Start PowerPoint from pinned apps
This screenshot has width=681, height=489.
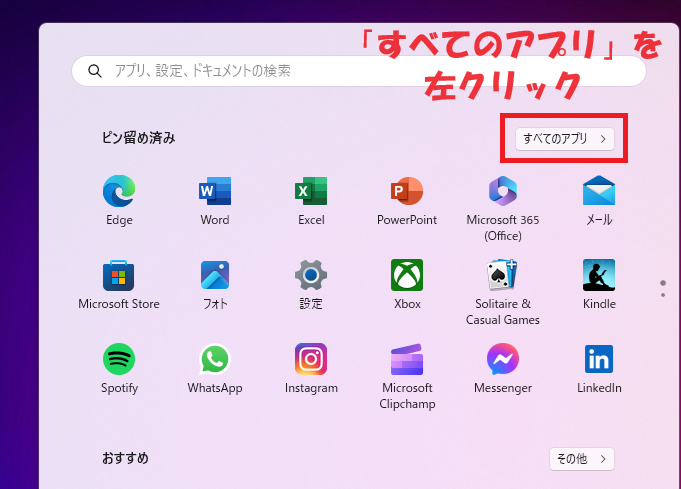click(x=407, y=191)
